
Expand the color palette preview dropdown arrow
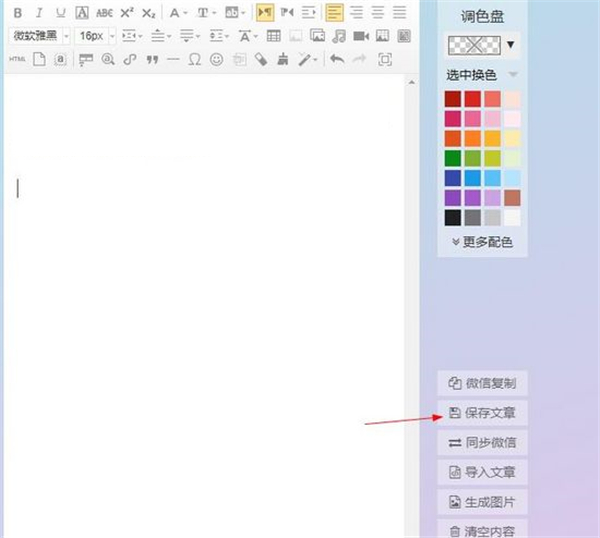tap(512, 45)
